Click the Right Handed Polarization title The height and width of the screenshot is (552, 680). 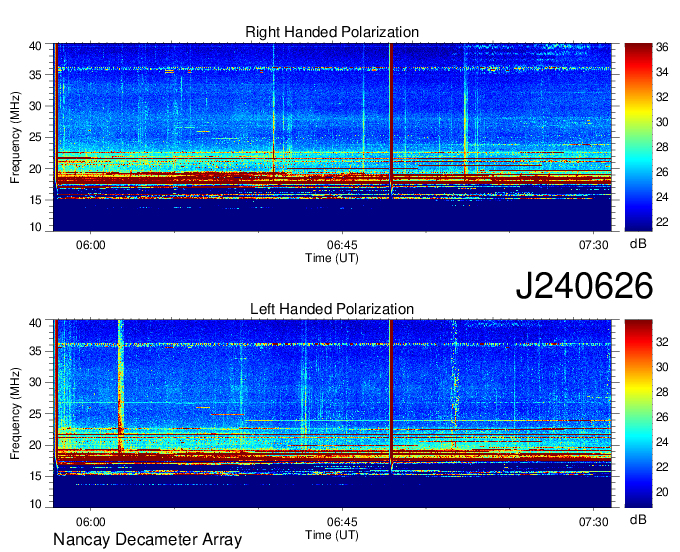332,32
